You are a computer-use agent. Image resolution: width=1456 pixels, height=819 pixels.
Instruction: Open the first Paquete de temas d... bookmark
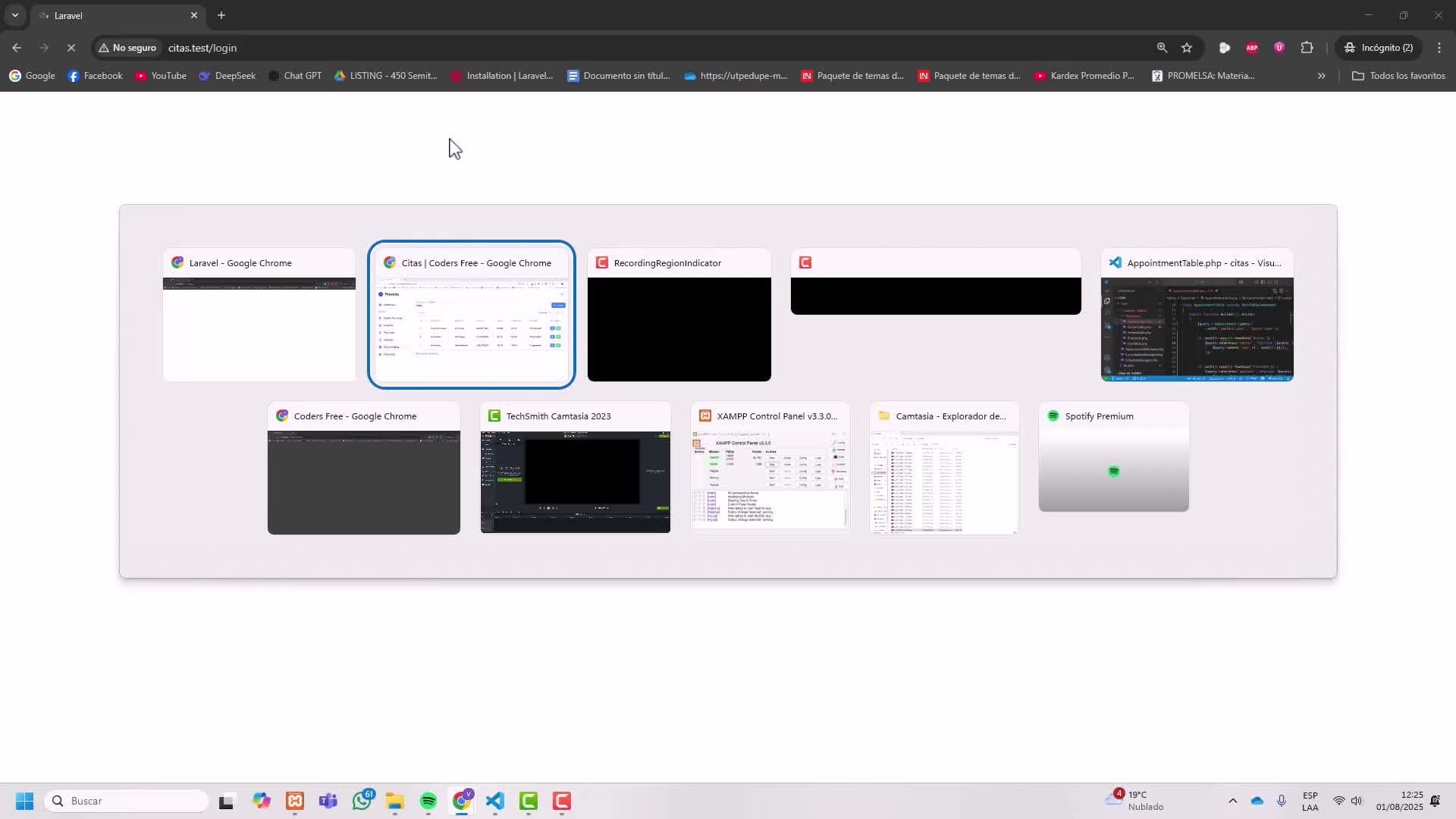pyautogui.click(x=852, y=76)
